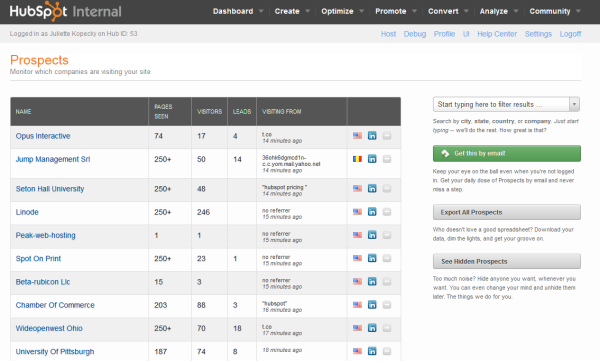
Task: Hide Jump Management Srl with minus icon
Action: pos(387,159)
